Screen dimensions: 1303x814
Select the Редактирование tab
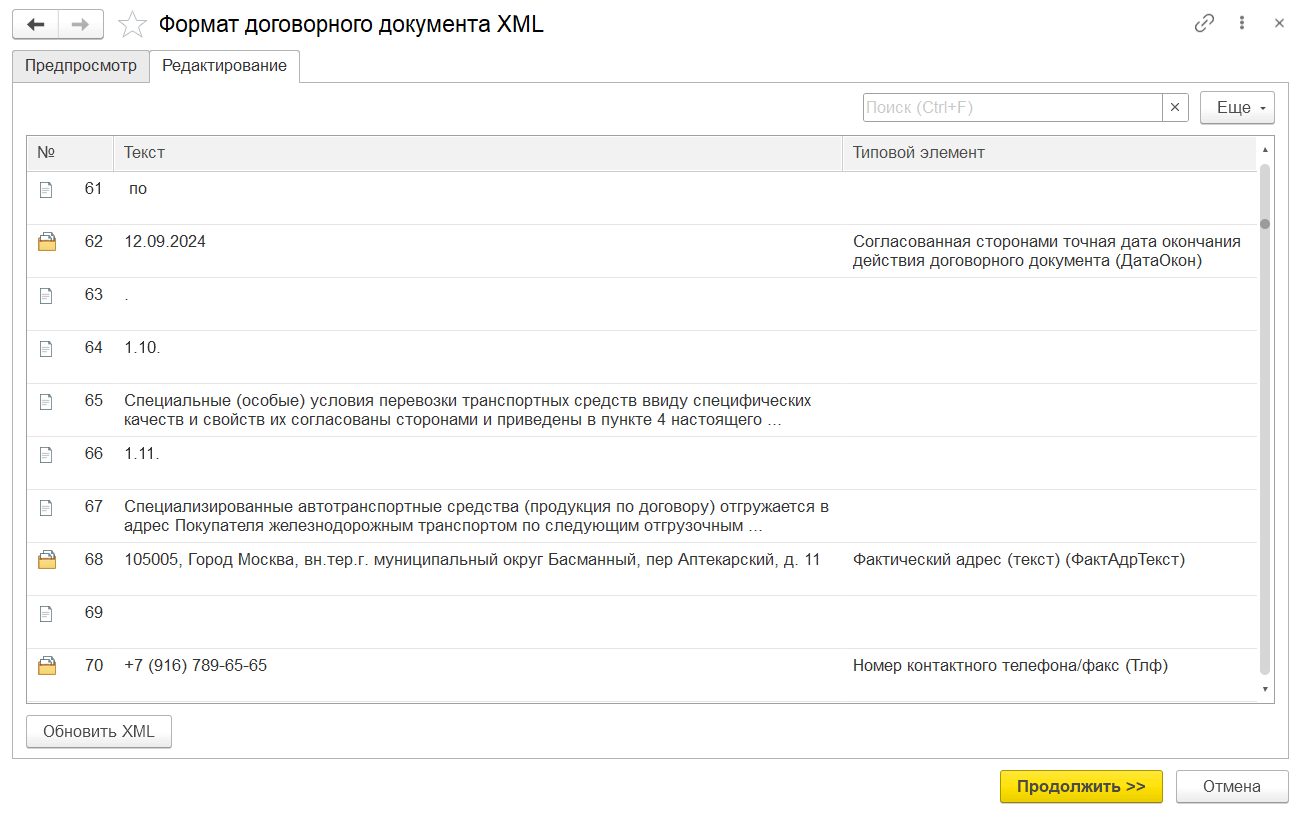click(x=224, y=66)
